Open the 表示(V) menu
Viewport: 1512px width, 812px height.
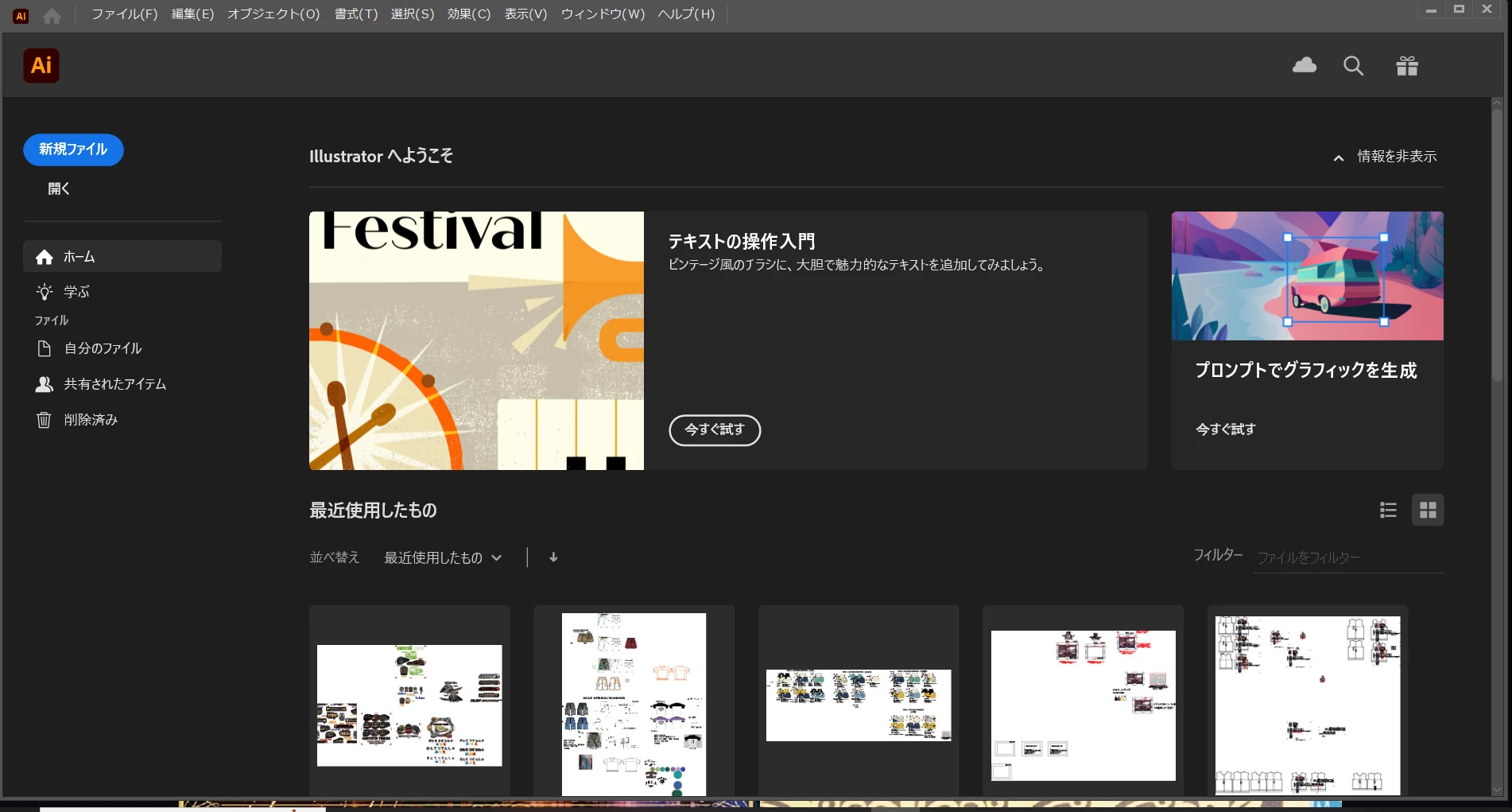(526, 14)
